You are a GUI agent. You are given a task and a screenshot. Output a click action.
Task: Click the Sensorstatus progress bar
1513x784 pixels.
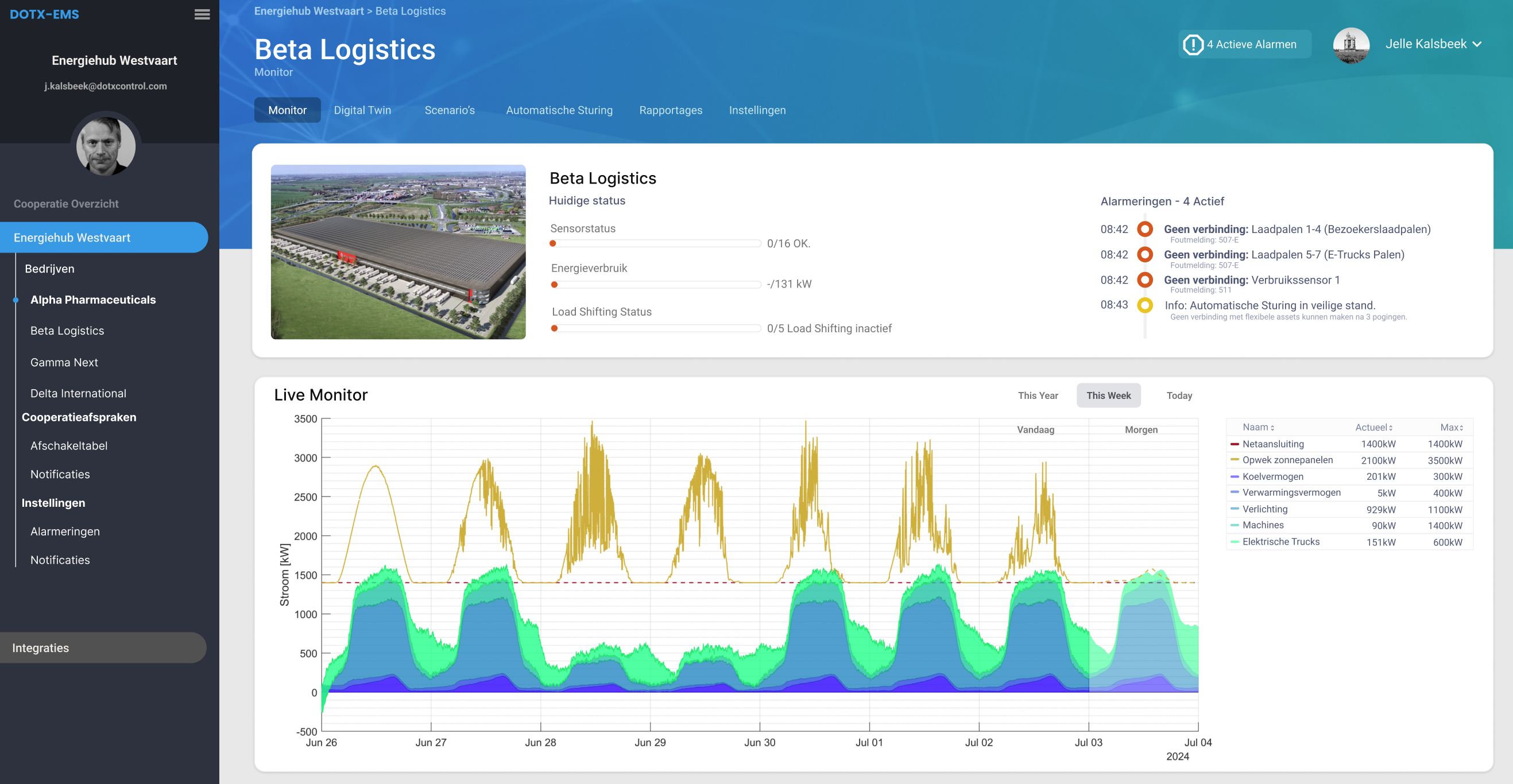655,243
